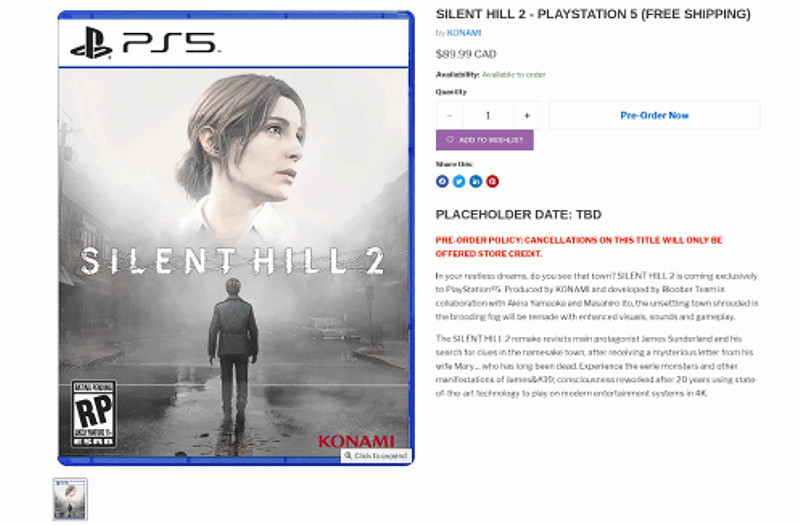Screen dimensions: 800x525
Task: Increase quantity with plus button
Action: [527, 115]
